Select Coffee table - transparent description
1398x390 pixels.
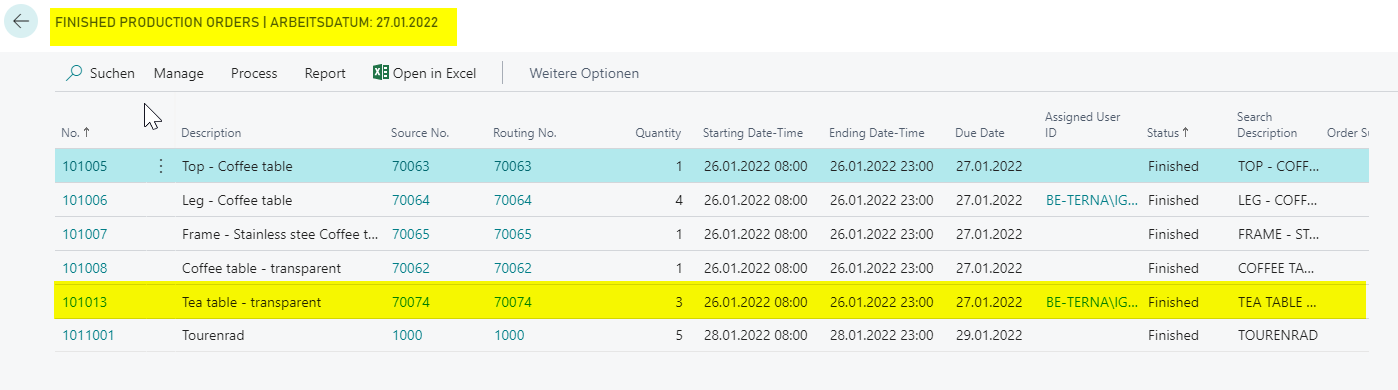(261, 268)
